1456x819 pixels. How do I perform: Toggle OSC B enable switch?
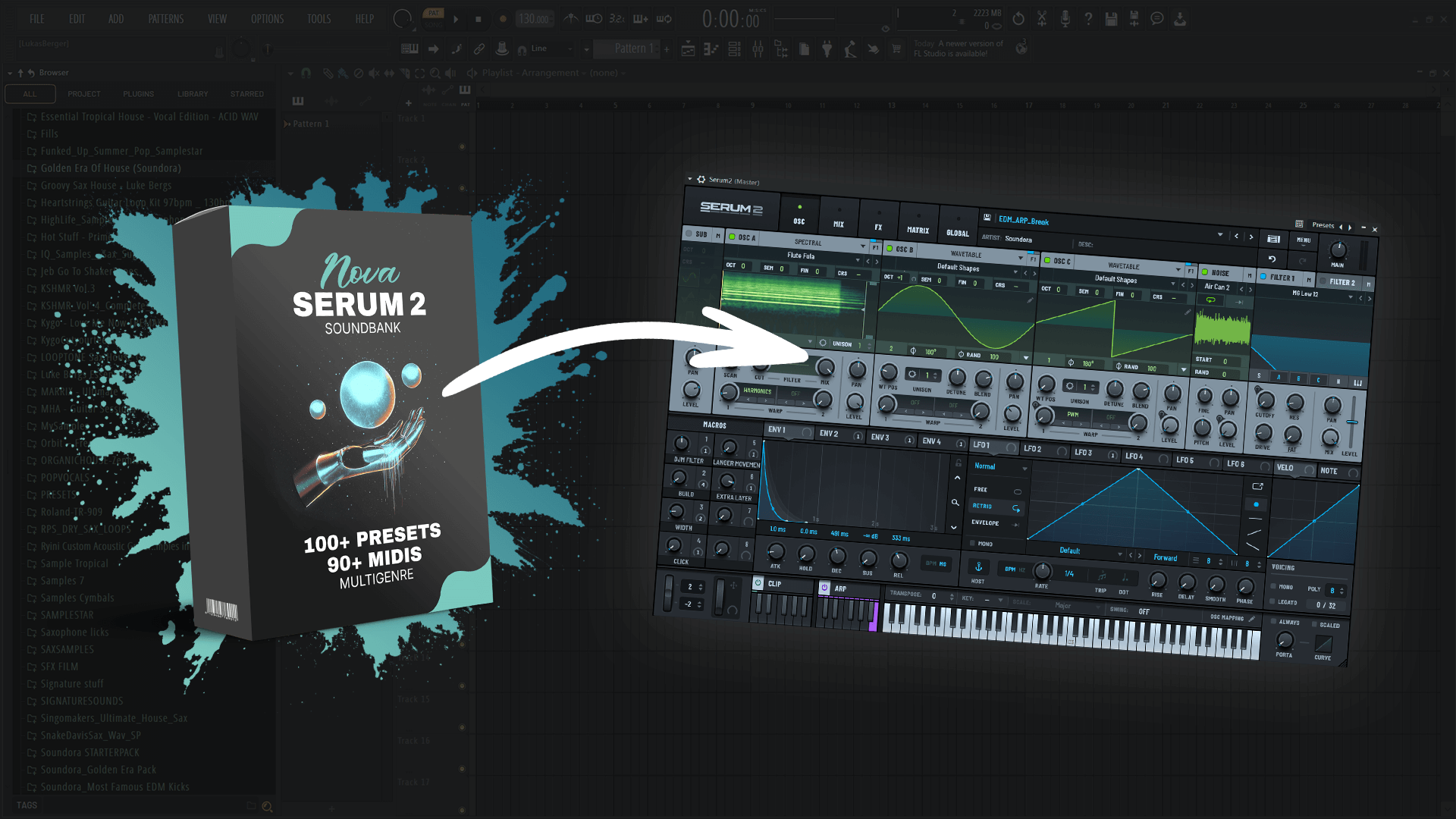tap(890, 249)
